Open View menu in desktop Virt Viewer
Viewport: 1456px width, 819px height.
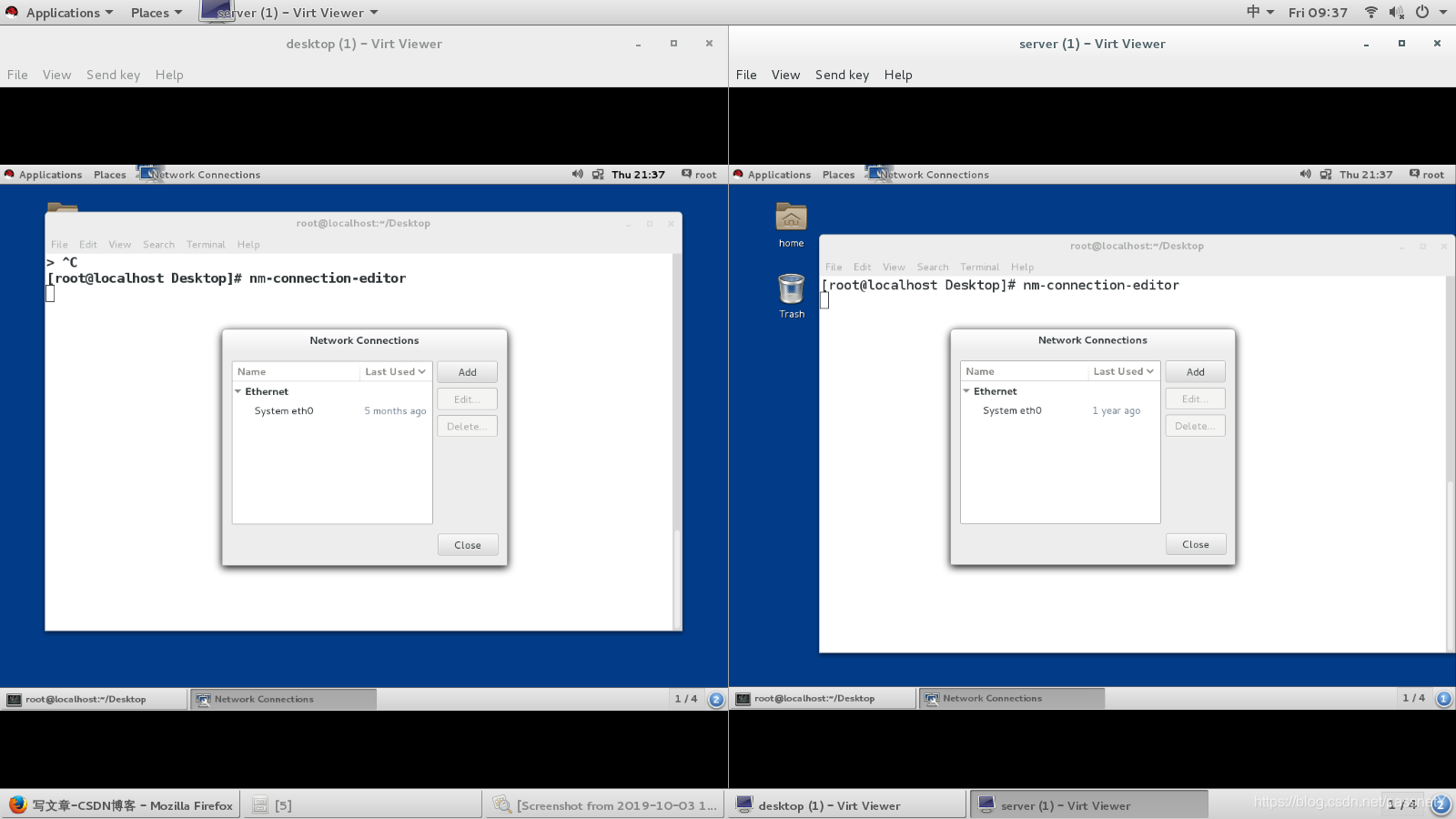click(x=56, y=75)
